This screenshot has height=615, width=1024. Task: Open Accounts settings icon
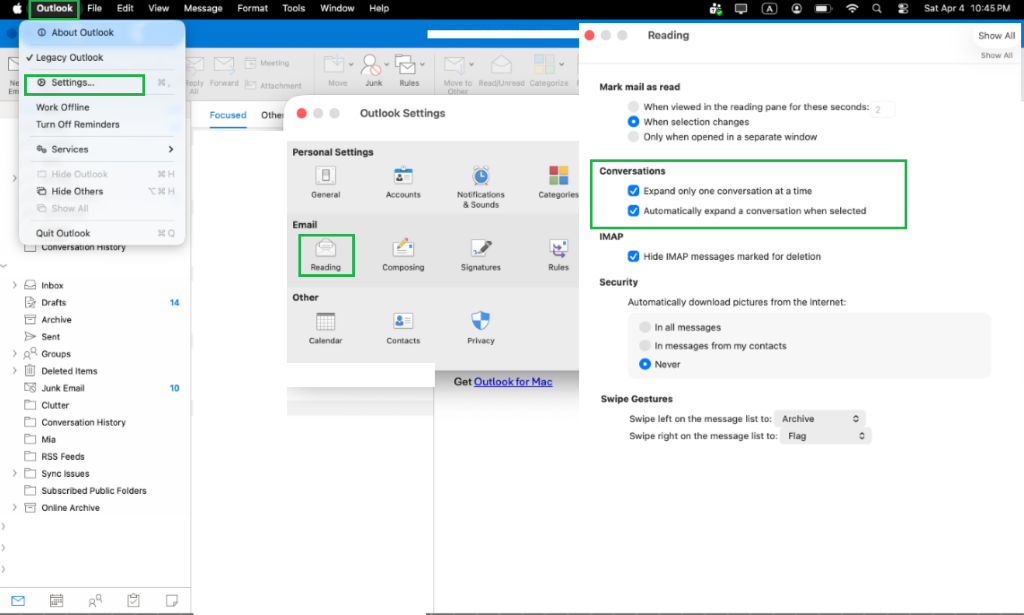(x=403, y=176)
